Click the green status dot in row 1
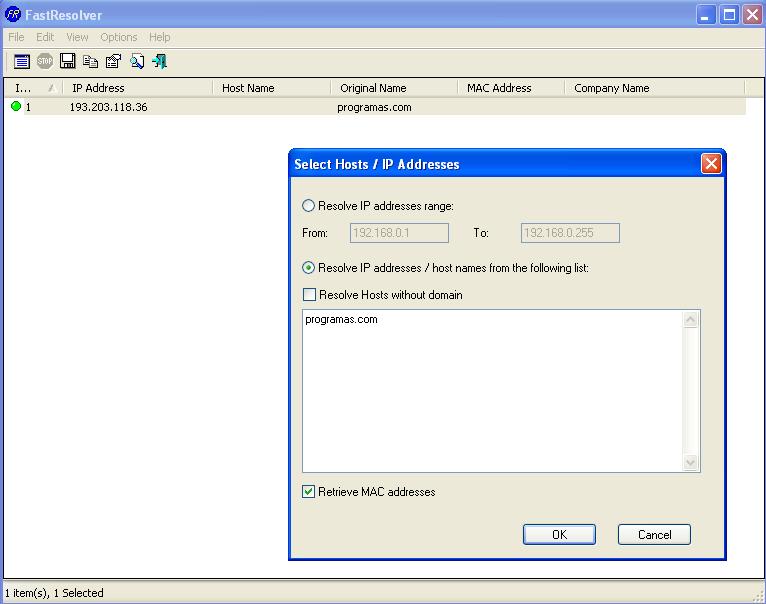Screen dimensions: 766x604 16,106
